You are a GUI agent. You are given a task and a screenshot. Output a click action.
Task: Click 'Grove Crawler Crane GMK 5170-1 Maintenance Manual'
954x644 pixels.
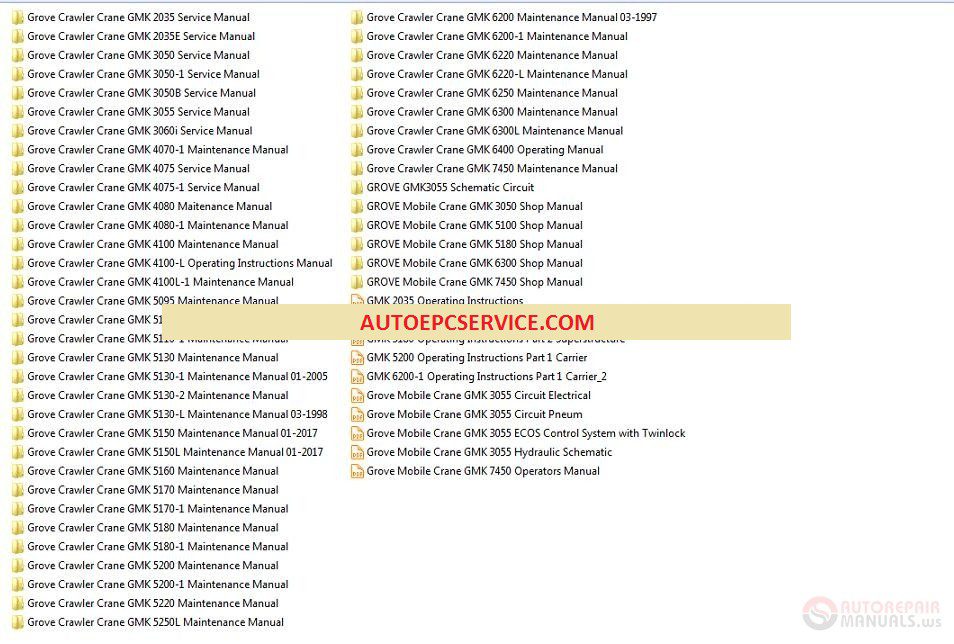158,508
